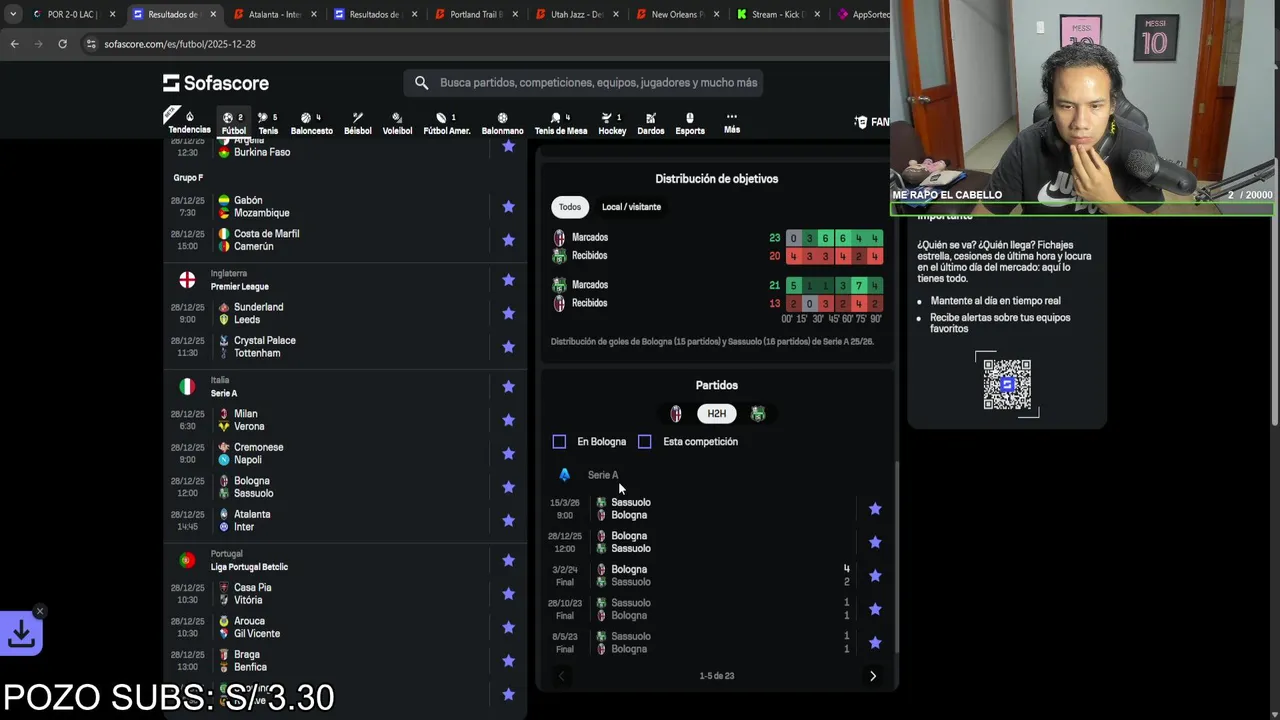Favorite the 28/10/23 Sassuolo vs Bologna match
This screenshot has height=720, width=1280.
pyautogui.click(x=875, y=609)
